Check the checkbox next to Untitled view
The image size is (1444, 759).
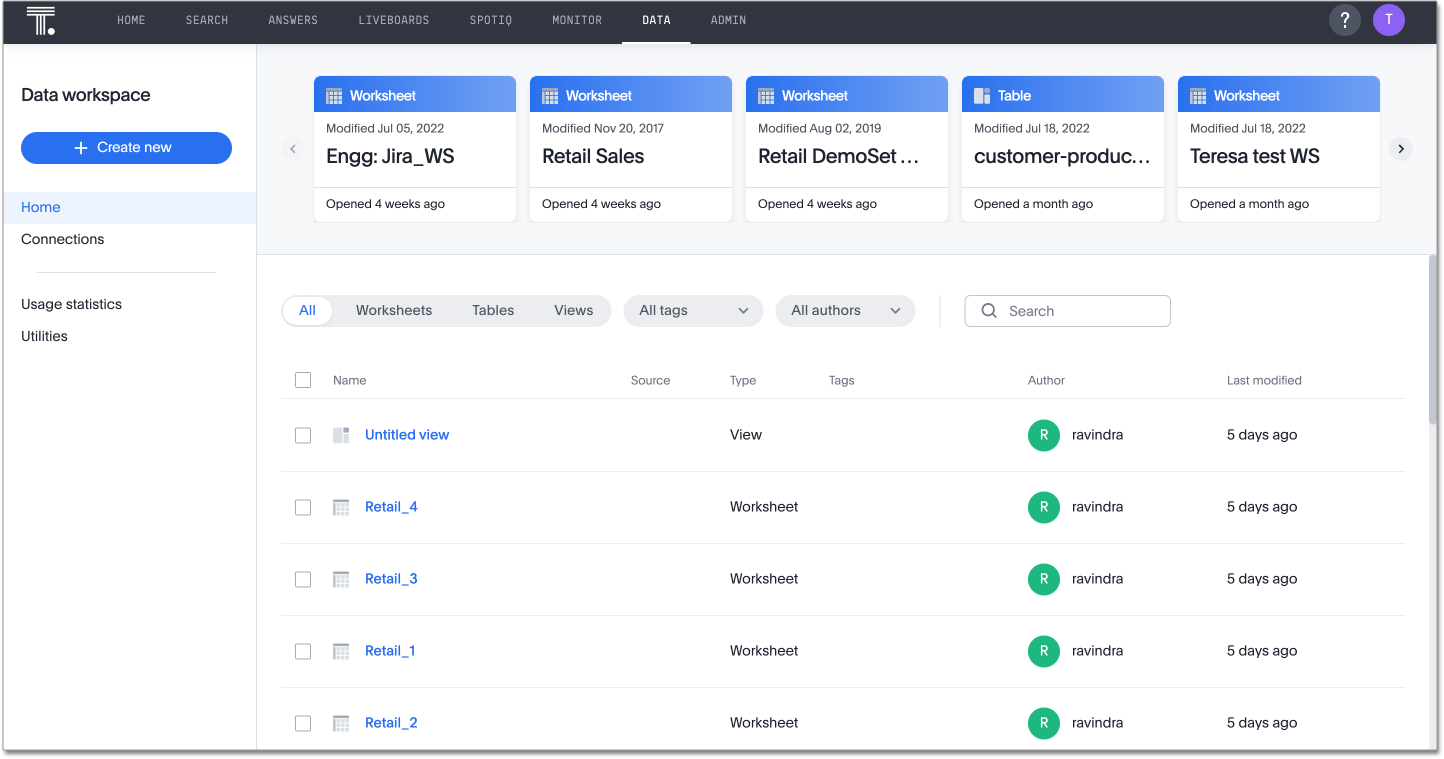tap(303, 435)
